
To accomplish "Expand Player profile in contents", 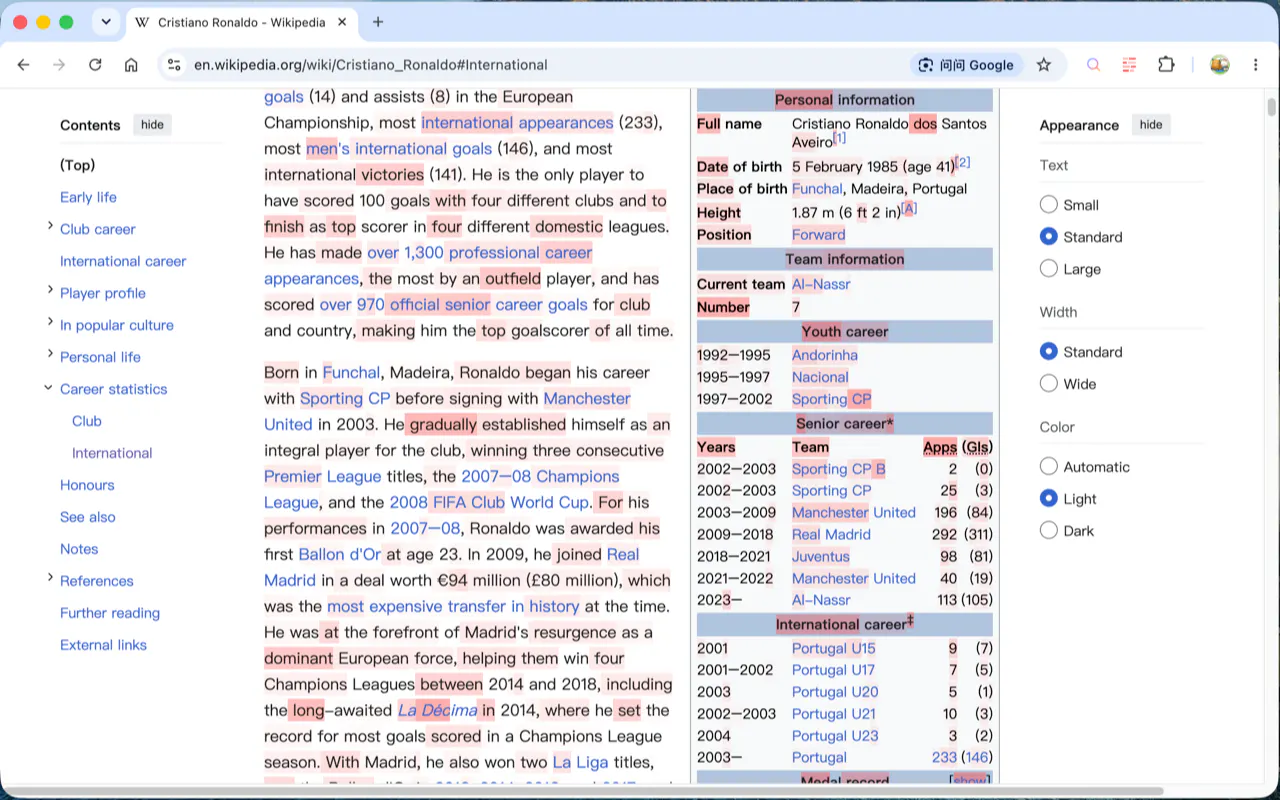I will click(x=50, y=290).
